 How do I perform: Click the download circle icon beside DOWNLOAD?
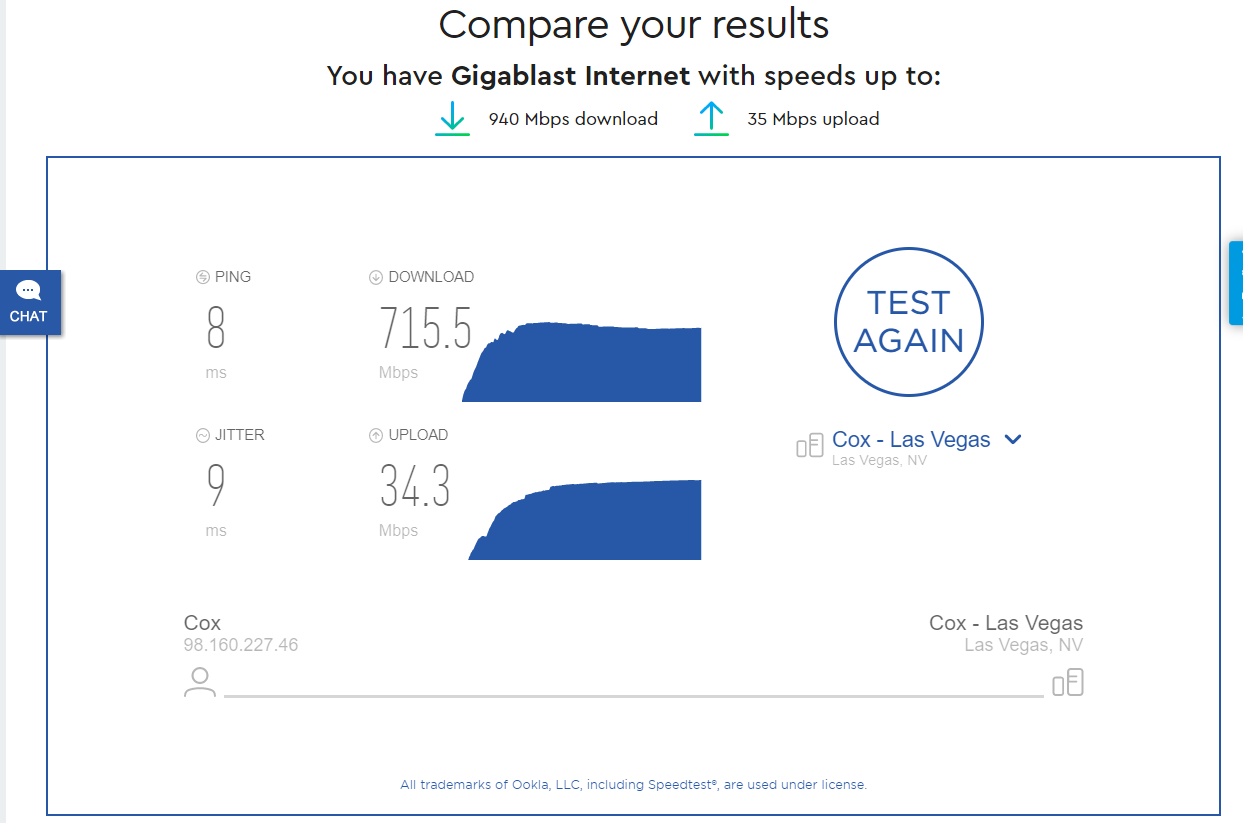376,277
